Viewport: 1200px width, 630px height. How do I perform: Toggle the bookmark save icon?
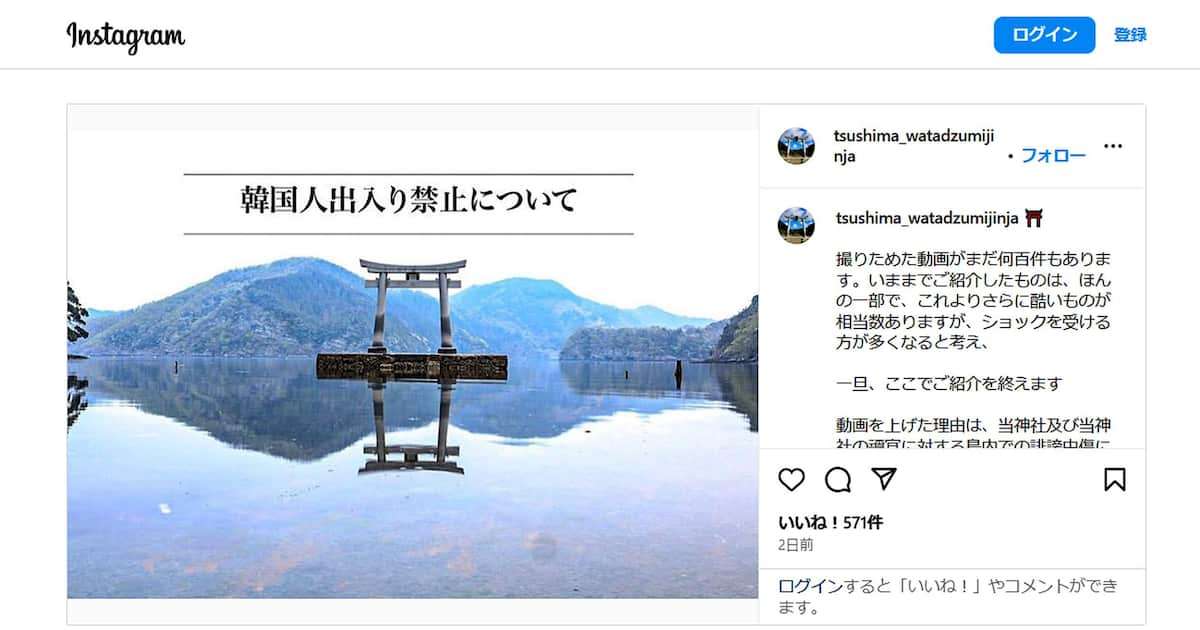click(x=1114, y=480)
